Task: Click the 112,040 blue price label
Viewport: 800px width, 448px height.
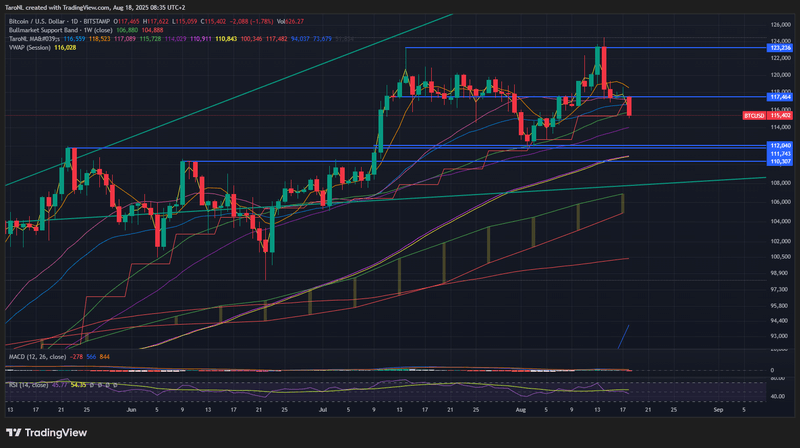Action: 780,145
